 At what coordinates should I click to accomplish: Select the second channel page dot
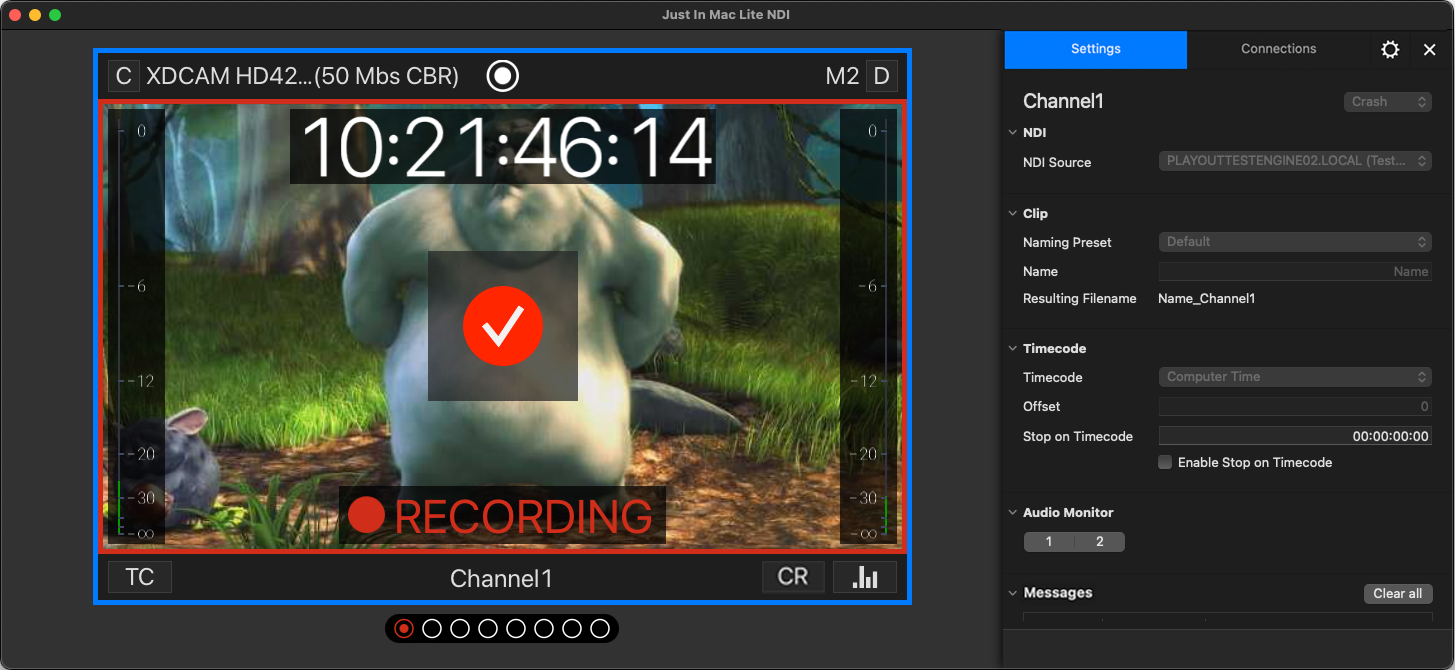tap(432, 628)
